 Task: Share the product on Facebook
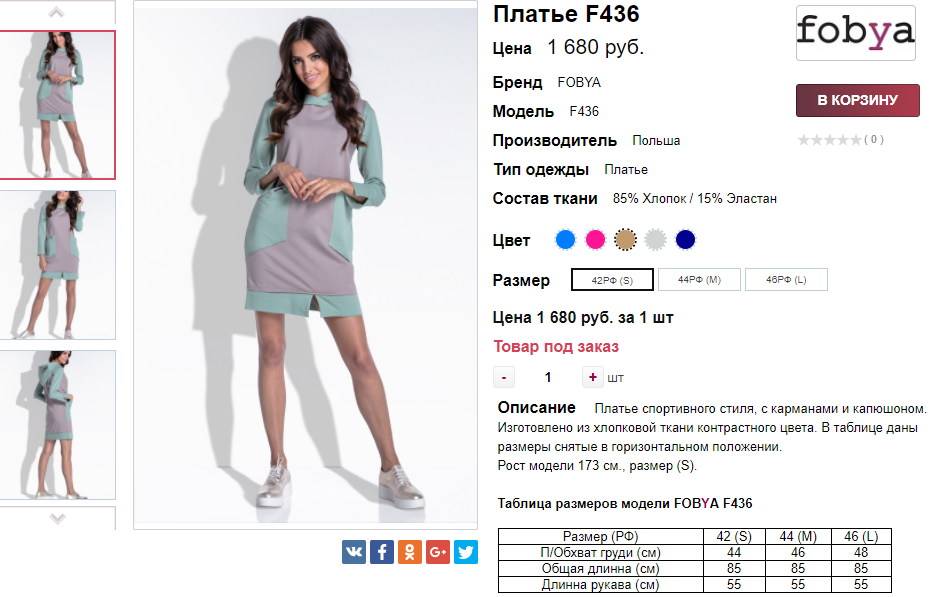(381, 552)
